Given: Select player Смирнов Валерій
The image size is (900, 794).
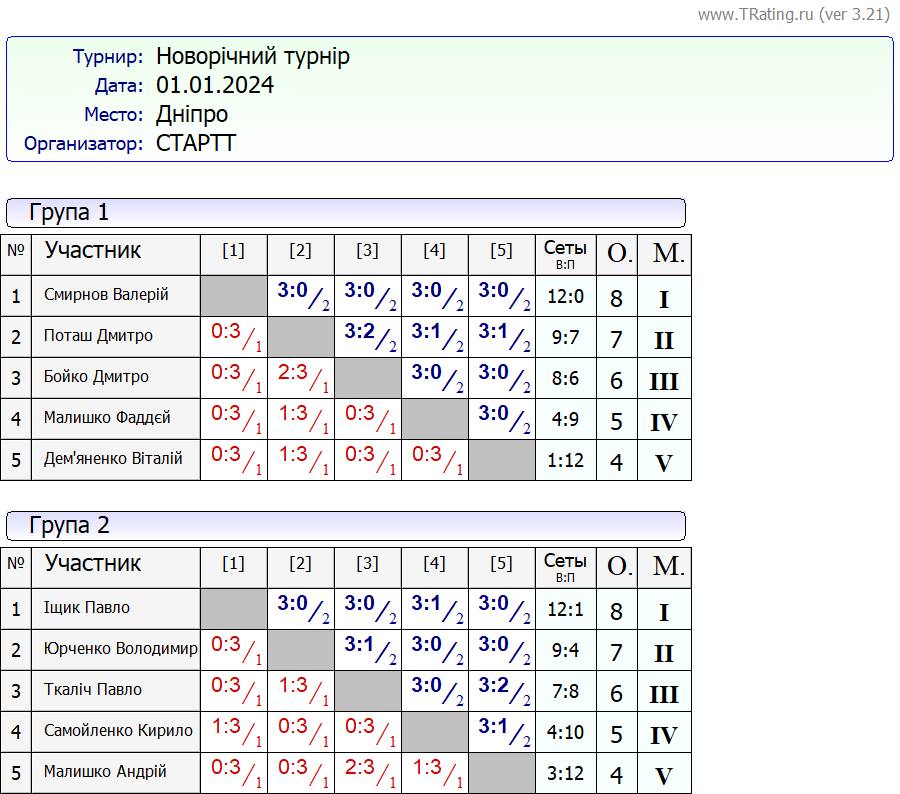Looking at the screenshot, I should [106, 295].
